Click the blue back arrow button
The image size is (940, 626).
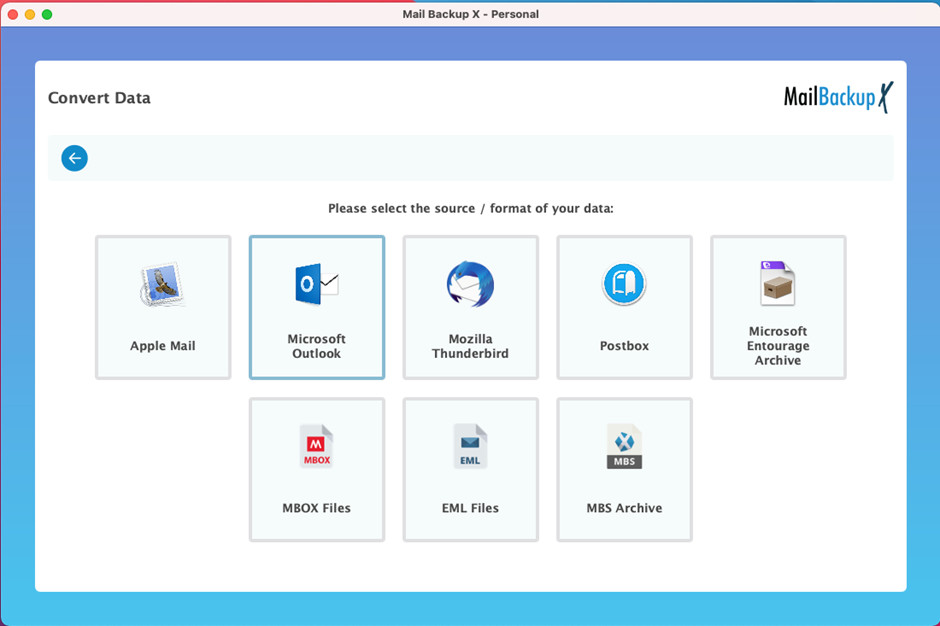tap(74, 158)
